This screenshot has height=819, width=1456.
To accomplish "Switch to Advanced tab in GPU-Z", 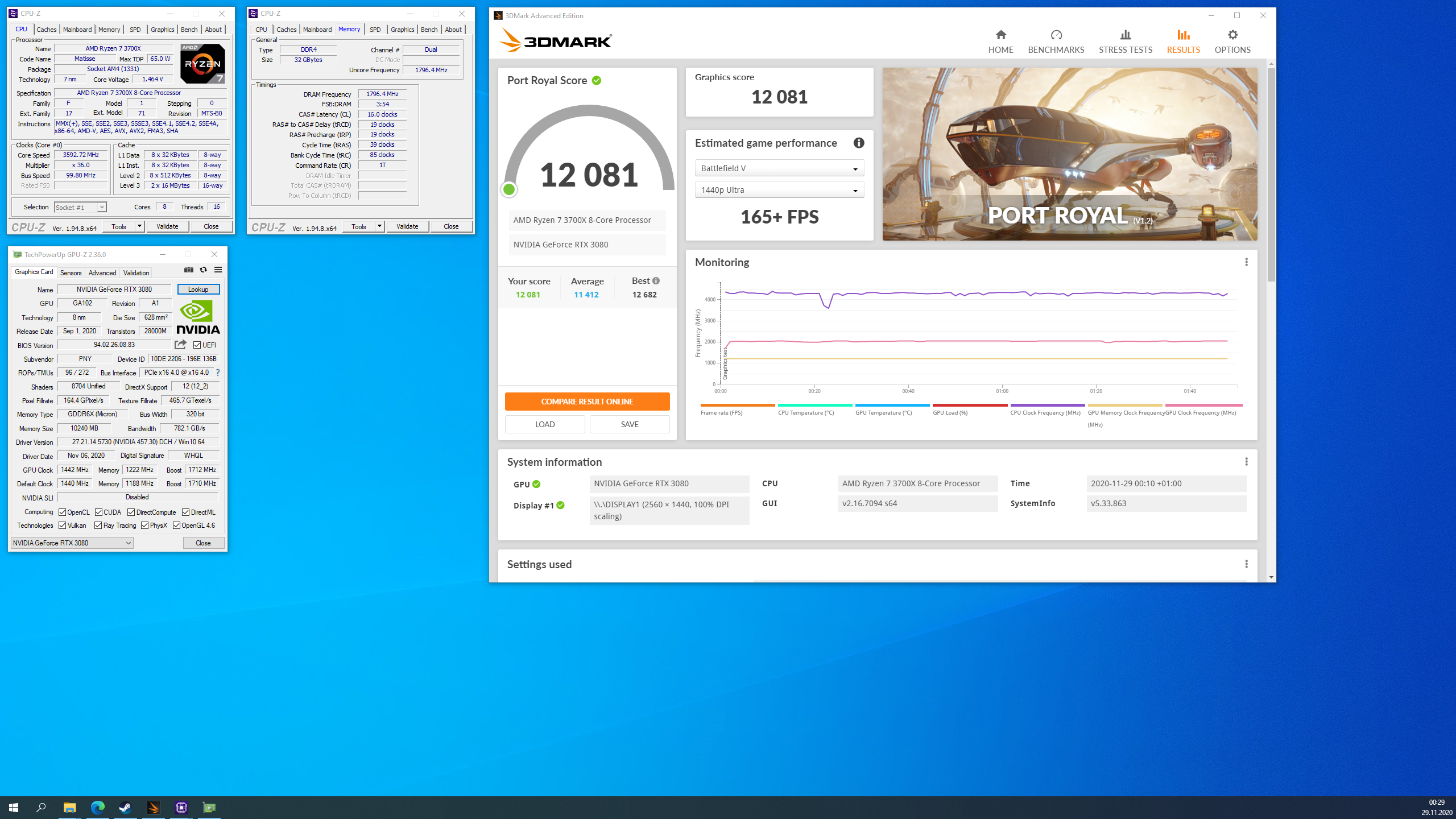I will click(102, 273).
